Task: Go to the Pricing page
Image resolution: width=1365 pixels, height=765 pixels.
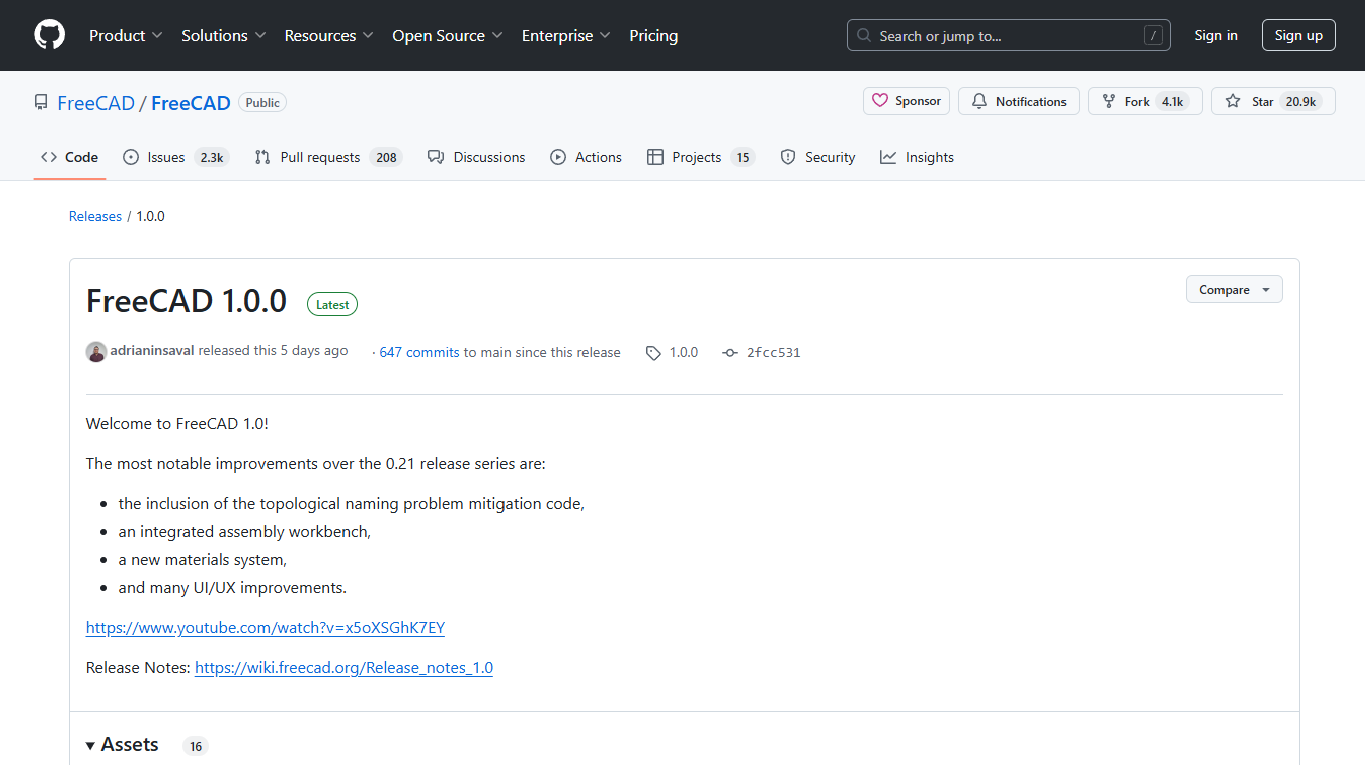Action: pyautogui.click(x=653, y=35)
